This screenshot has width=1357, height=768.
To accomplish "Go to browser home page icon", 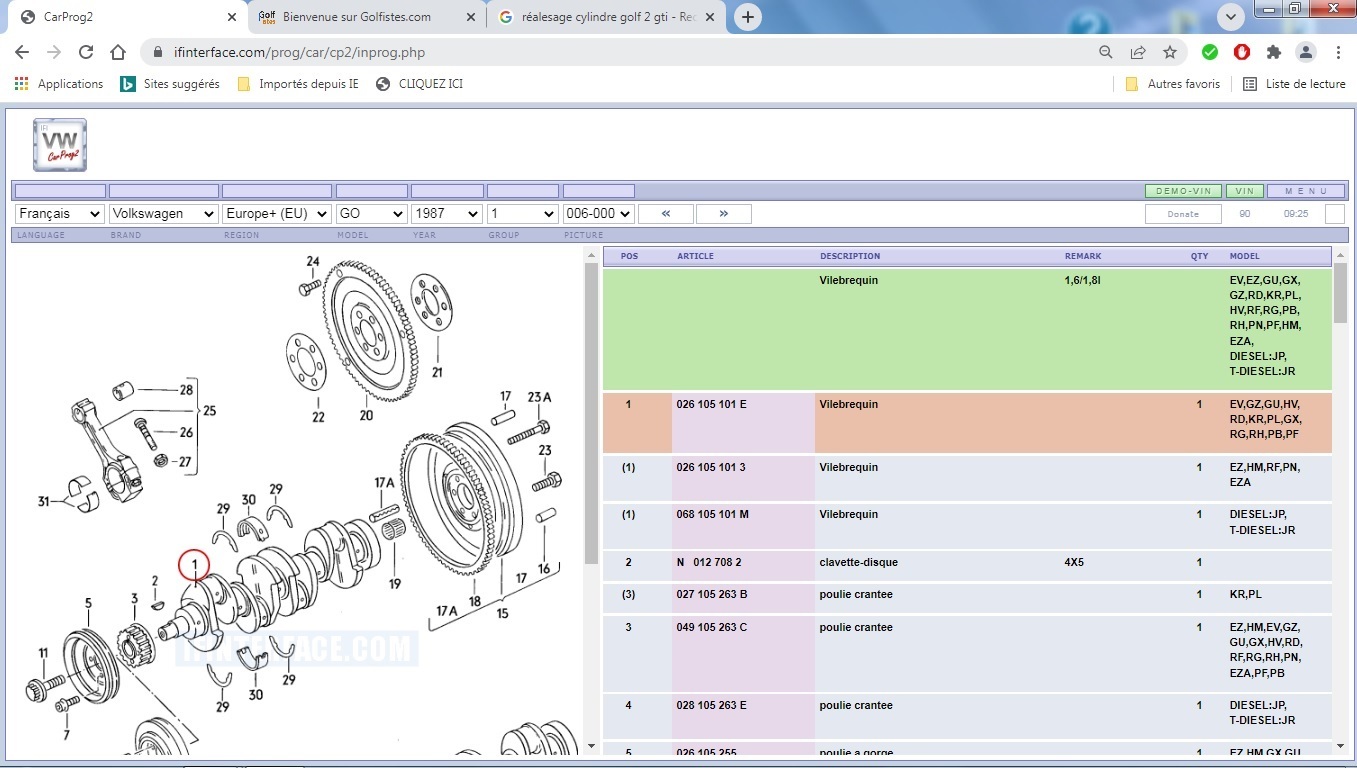I will (118, 52).
